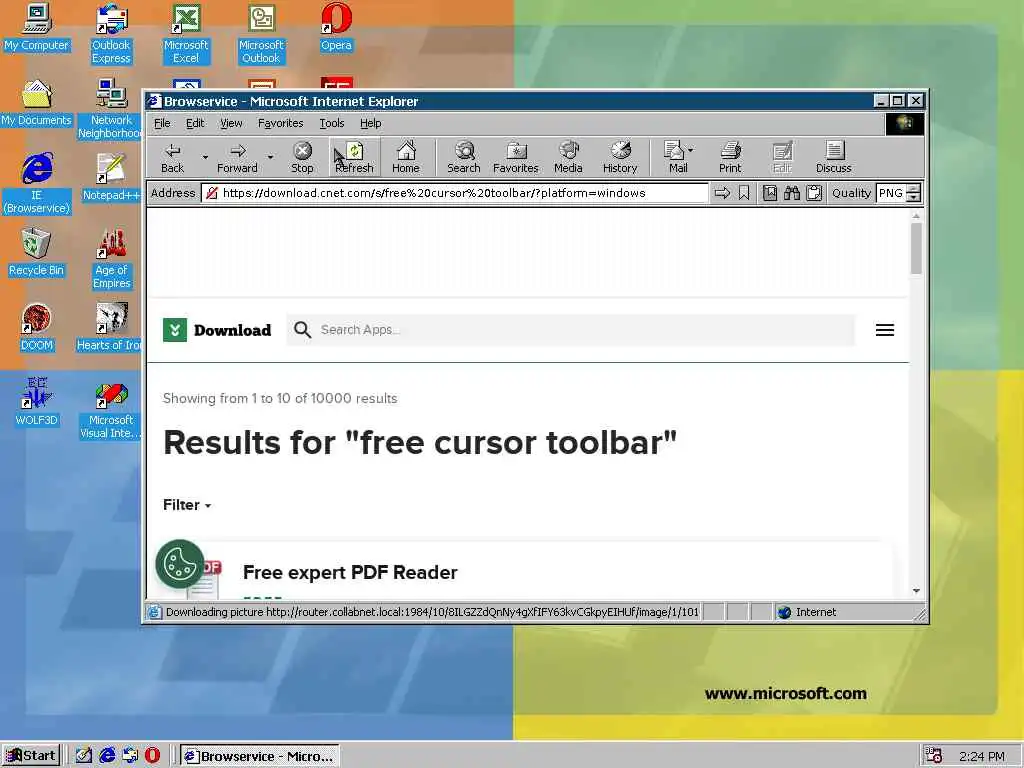This screenshot has height=768, width=1024.
Task: Select Recycle Bin desktop icon
Action: [x=36, y=253]
